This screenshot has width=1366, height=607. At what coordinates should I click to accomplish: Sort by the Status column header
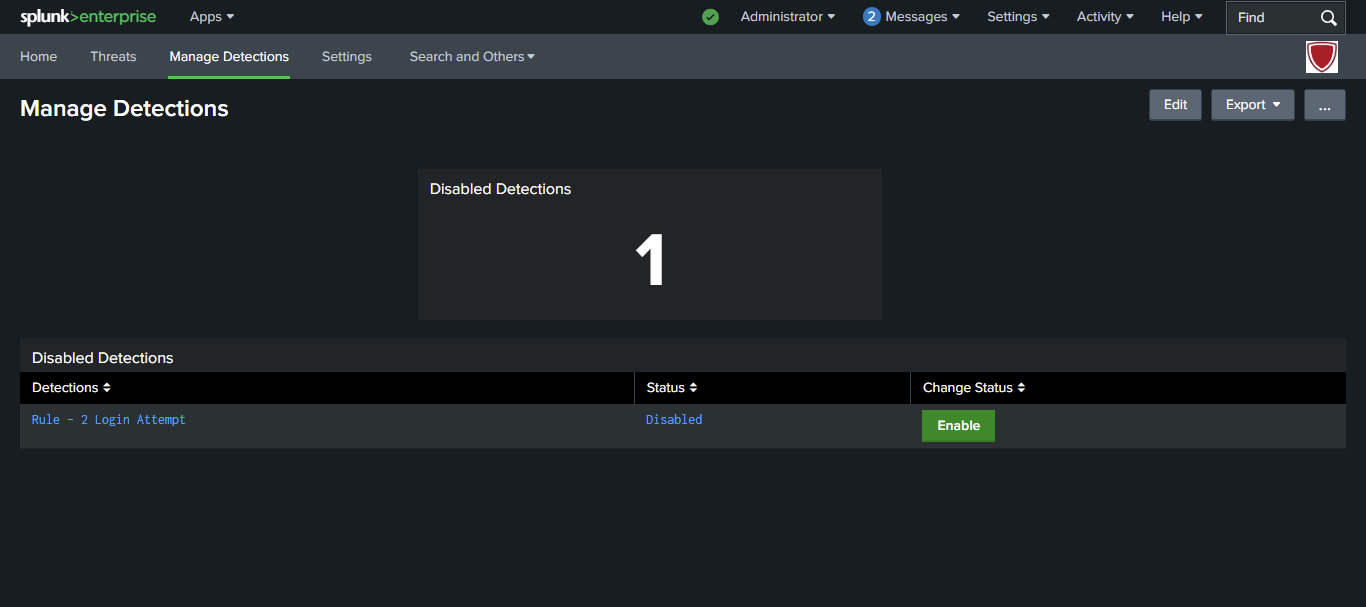click(x=672, y=388)
